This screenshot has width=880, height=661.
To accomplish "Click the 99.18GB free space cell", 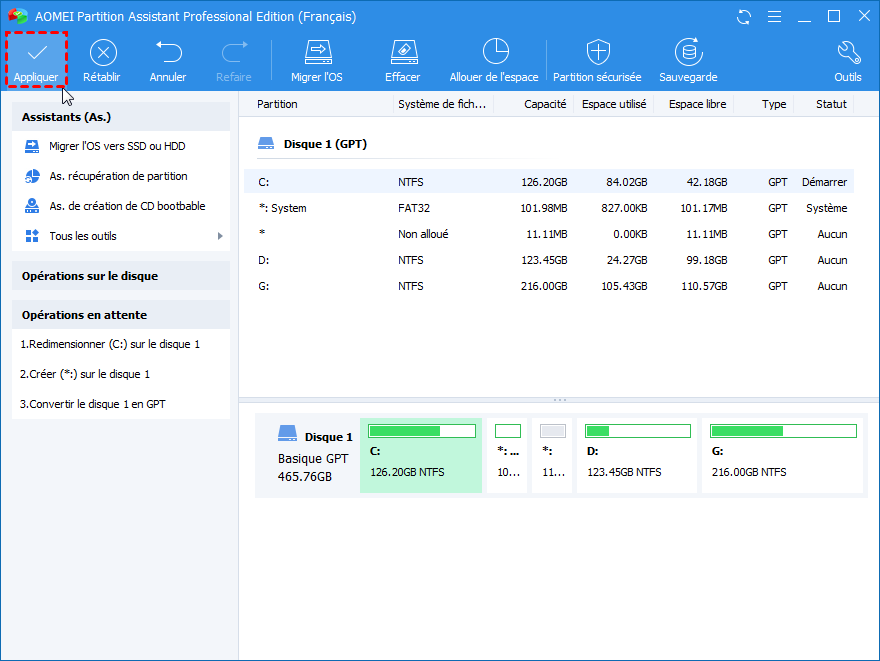I will (x=704, y=260).
